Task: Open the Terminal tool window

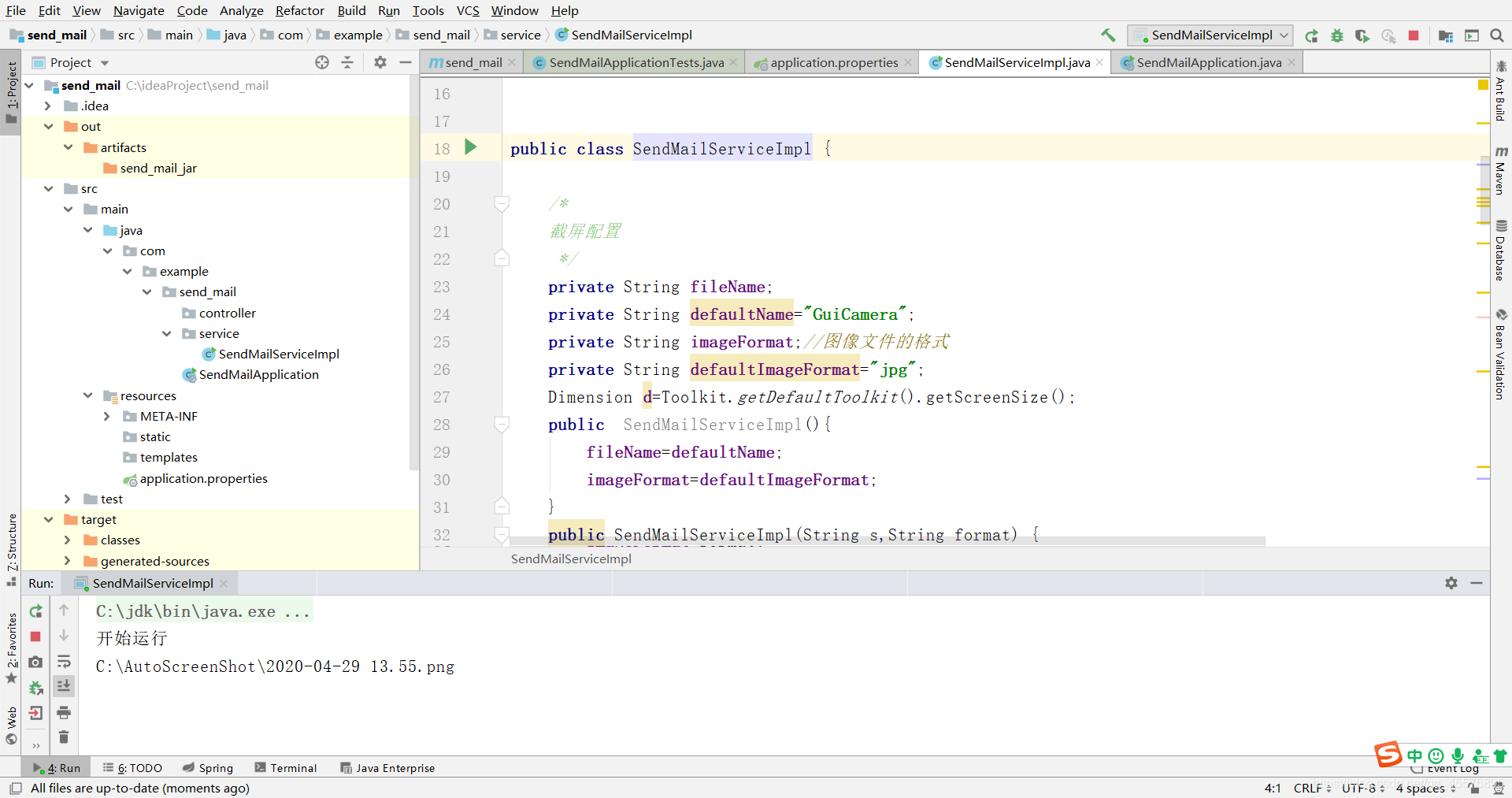Action: 286,768
